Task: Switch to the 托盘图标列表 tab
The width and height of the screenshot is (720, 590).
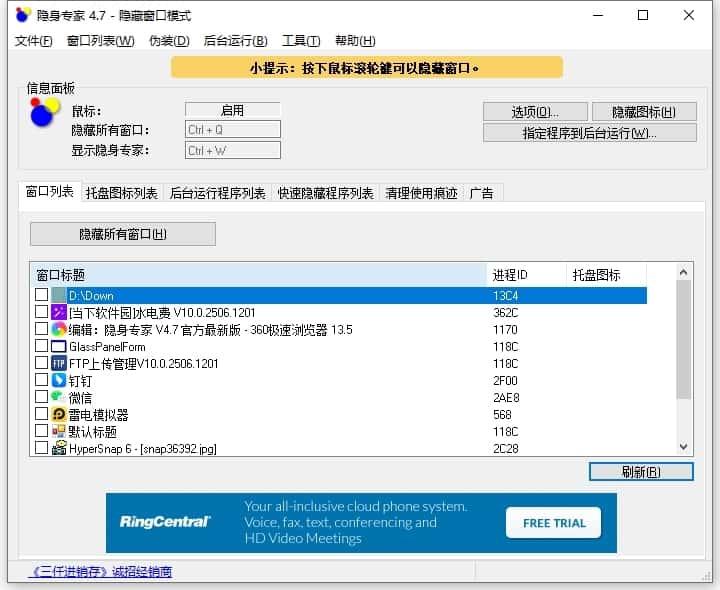Action: pyautogui.click(x=121, y=193)
